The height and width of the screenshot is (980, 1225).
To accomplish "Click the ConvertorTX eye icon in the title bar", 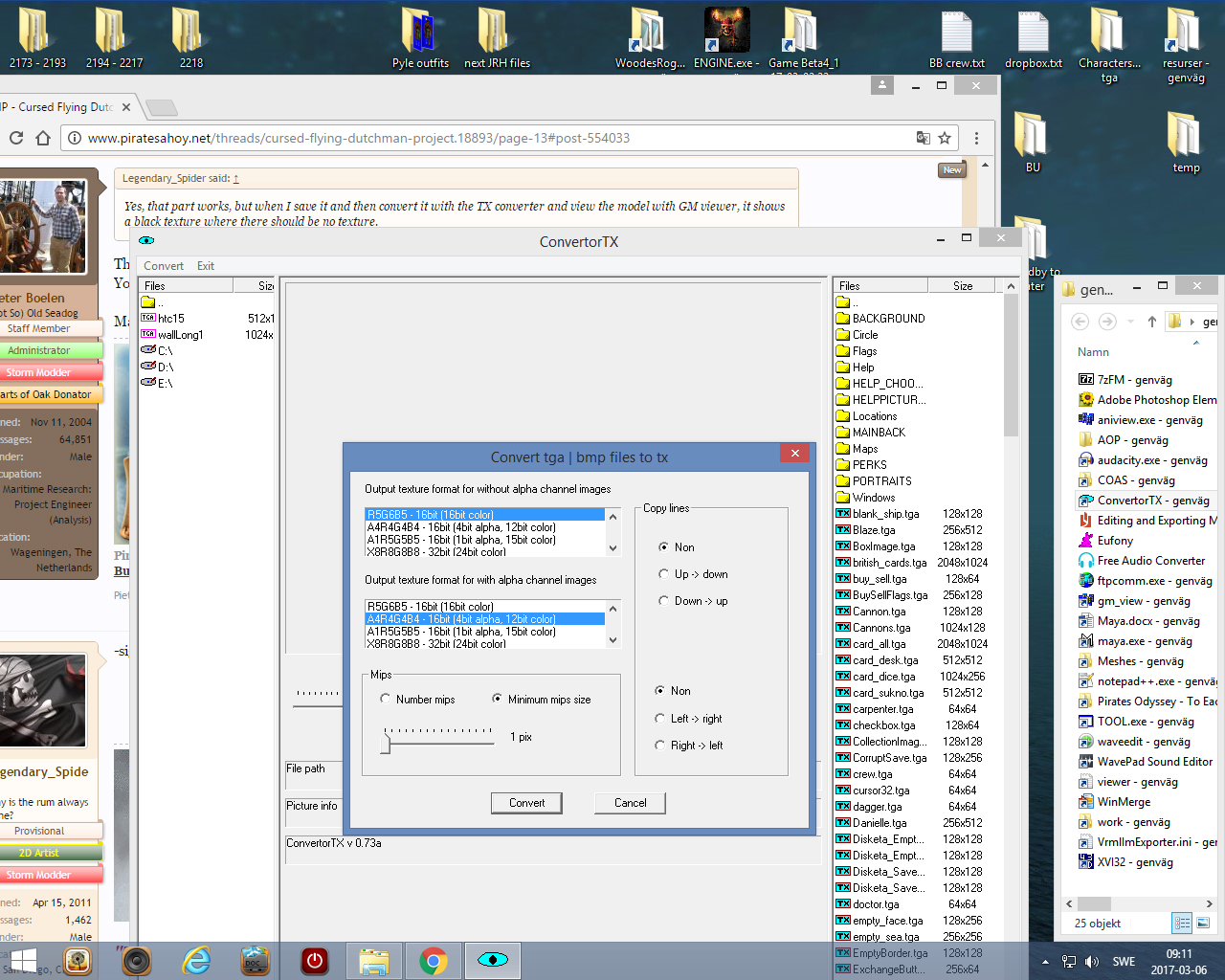I will [146, 241].
